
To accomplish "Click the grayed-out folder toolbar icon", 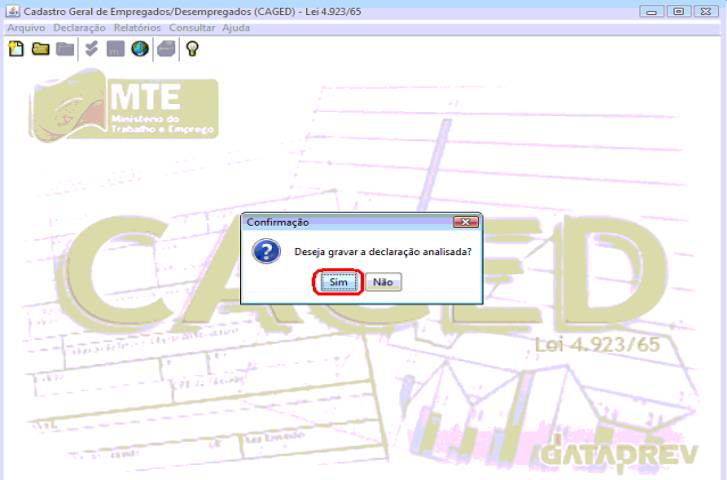I will click(x=65, y=48).
